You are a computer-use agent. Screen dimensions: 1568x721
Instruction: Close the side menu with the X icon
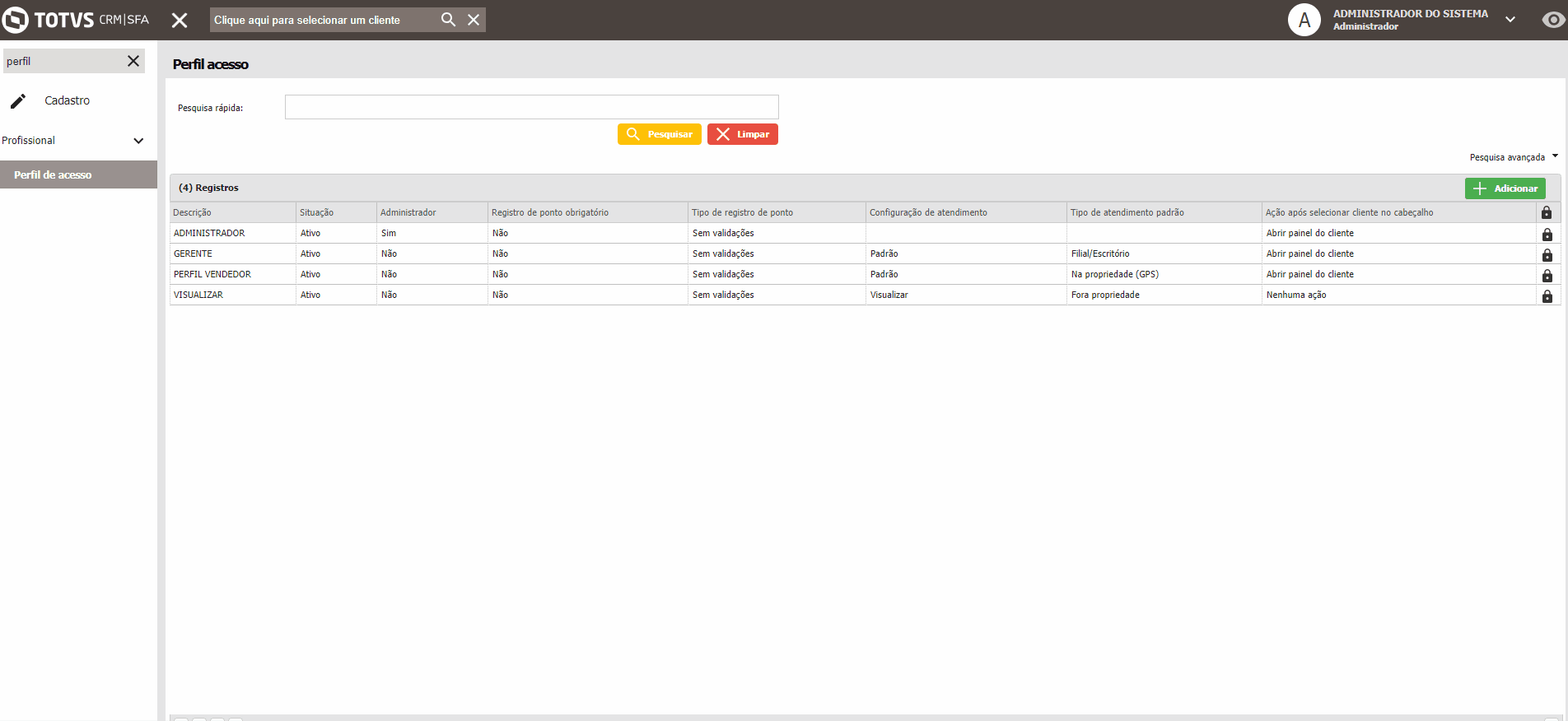[180, 20]
